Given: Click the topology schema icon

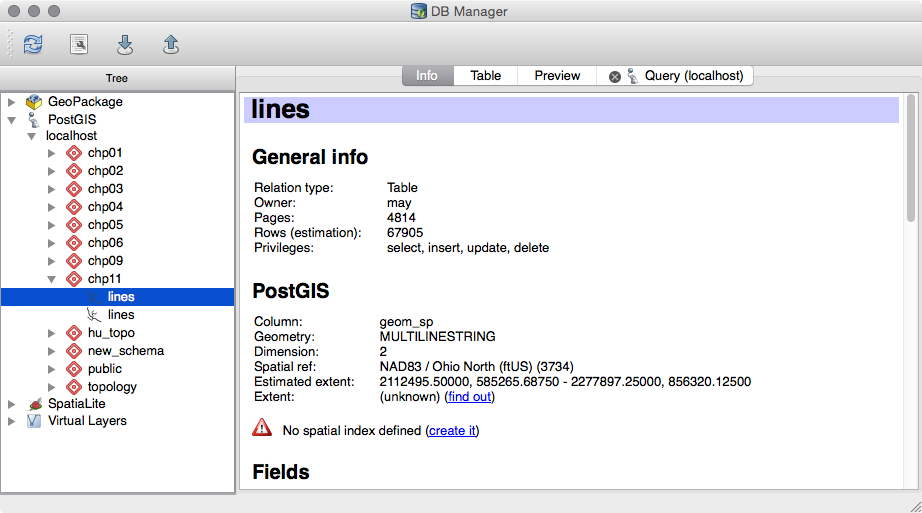Looking at the screenshot, I should [74, 387].
